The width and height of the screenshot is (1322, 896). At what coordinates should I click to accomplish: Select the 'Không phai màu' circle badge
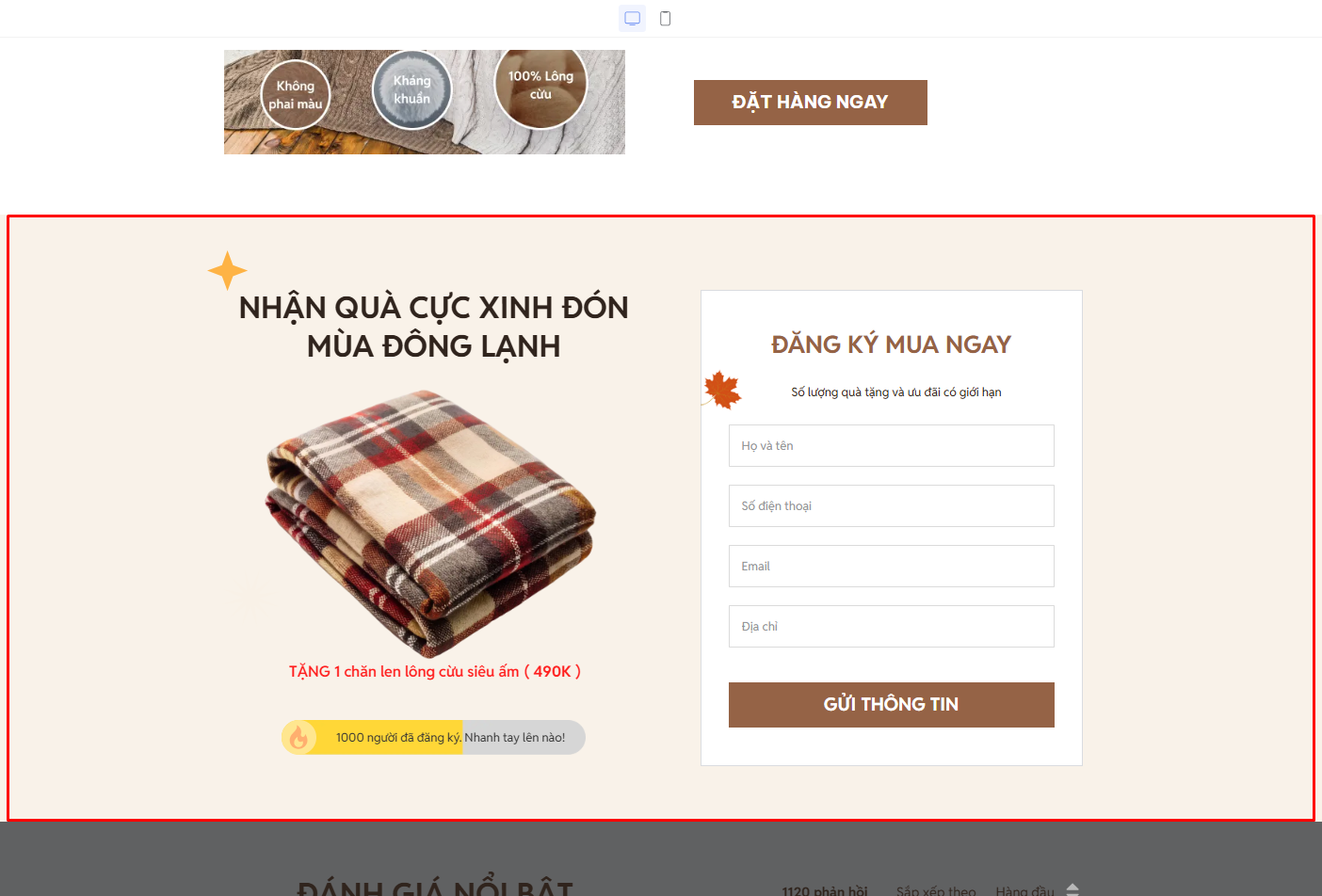pos(296,95)
